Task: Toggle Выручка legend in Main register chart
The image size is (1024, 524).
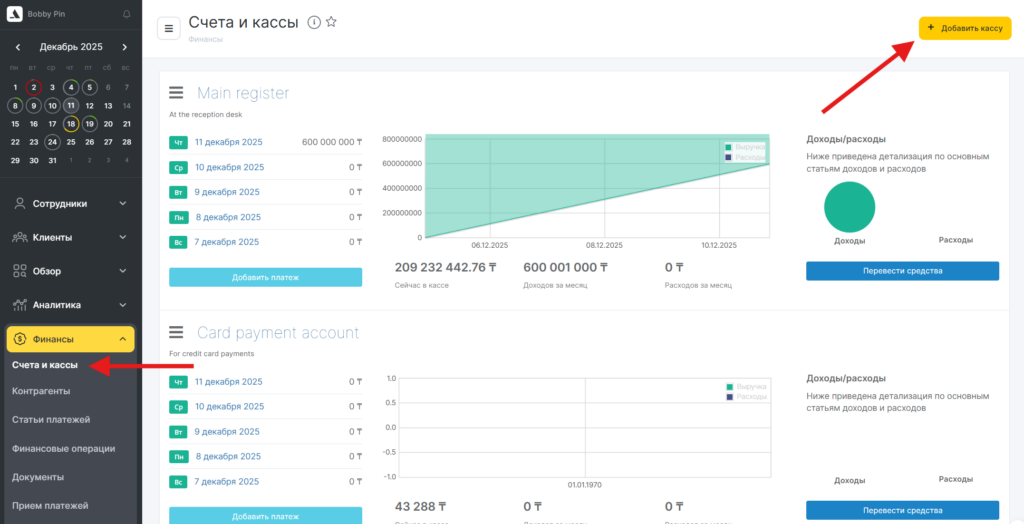Action: [745, 147]
